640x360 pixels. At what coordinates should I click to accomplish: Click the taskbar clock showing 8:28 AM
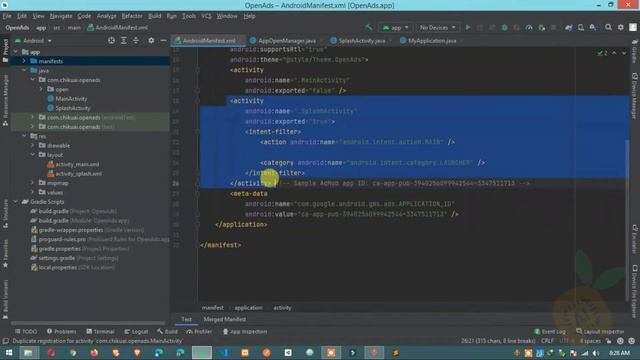pyautogui.click(x=619, y=353)
